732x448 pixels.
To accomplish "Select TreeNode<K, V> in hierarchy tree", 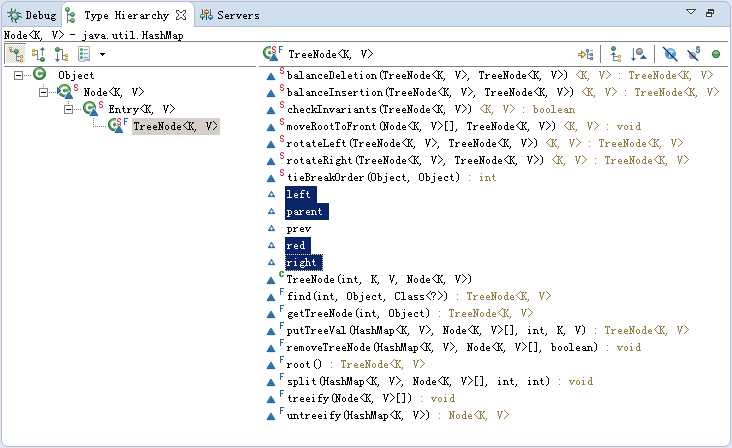I will [176, 126].
